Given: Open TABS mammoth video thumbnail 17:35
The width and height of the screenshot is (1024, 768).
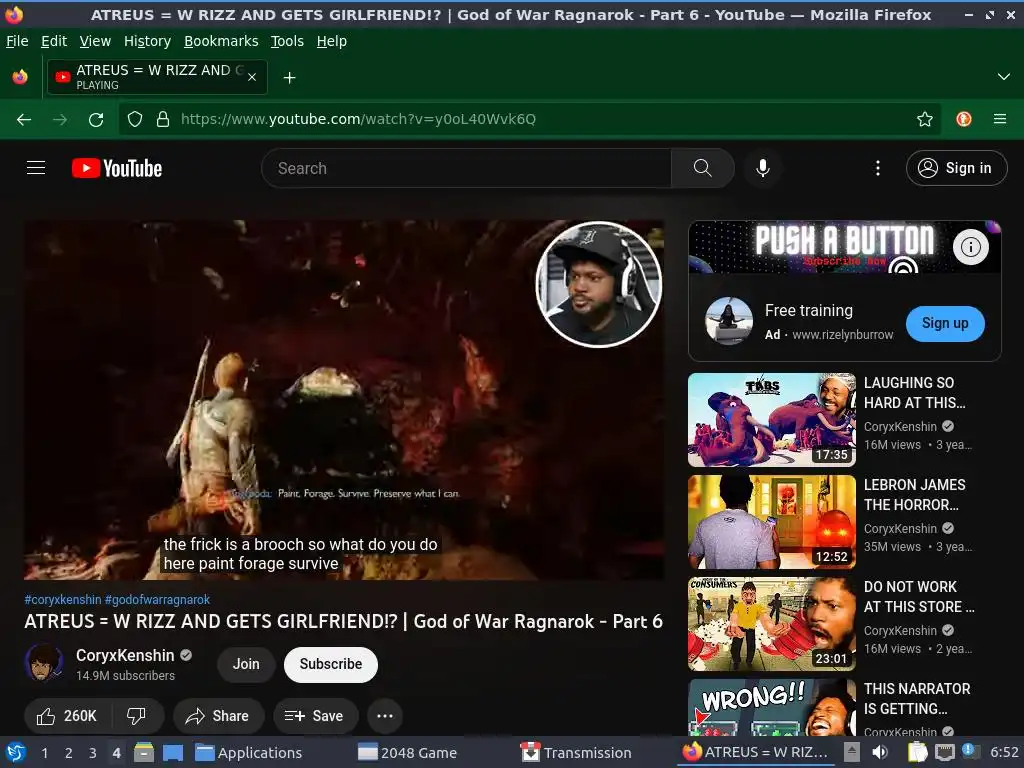Looking at the screenshot, I should point(771,419).
